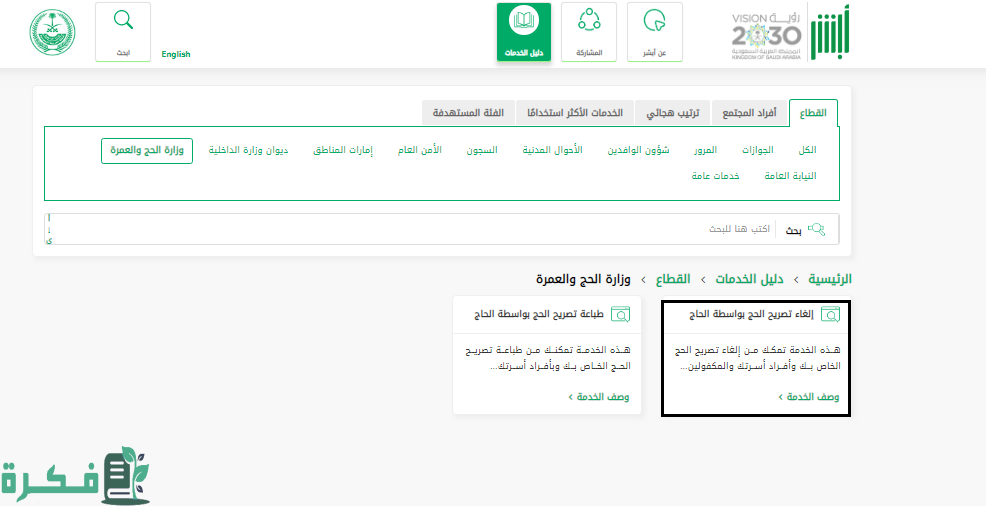The image size is (986, 506).
Task: Select the الفئة المستهدفة tab
Action: tap(468, 113)
